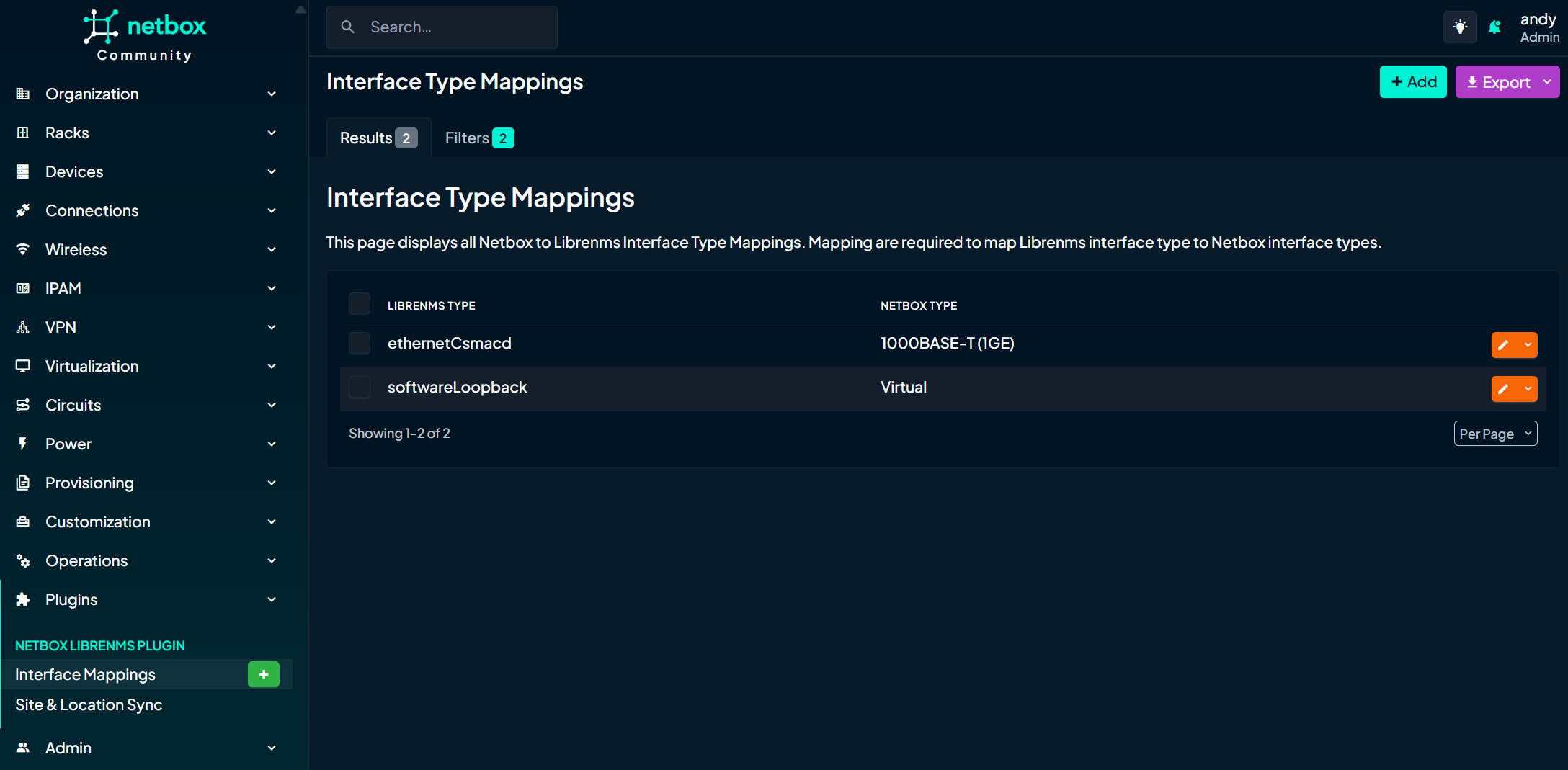The image size is (1568, 770).
Task: Open the Customization menu item
Action: (x=98, y=521)
